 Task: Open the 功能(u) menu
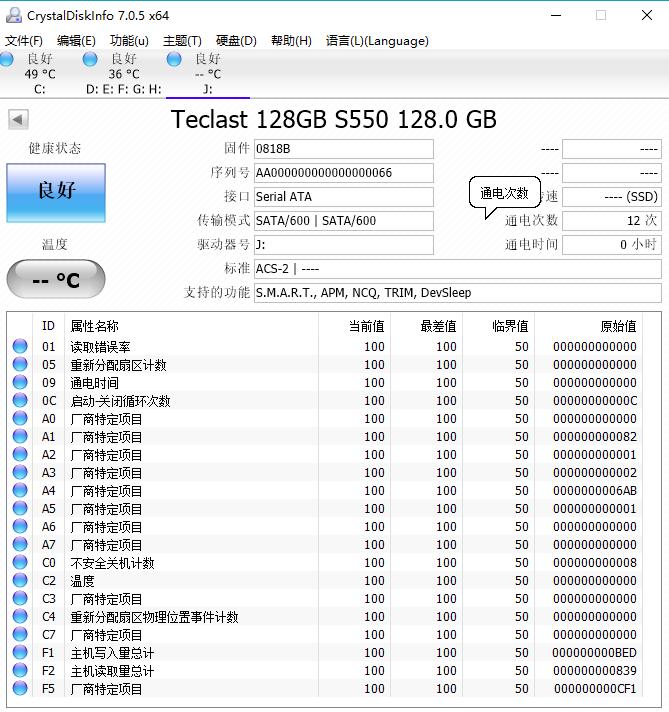(129, 41)
